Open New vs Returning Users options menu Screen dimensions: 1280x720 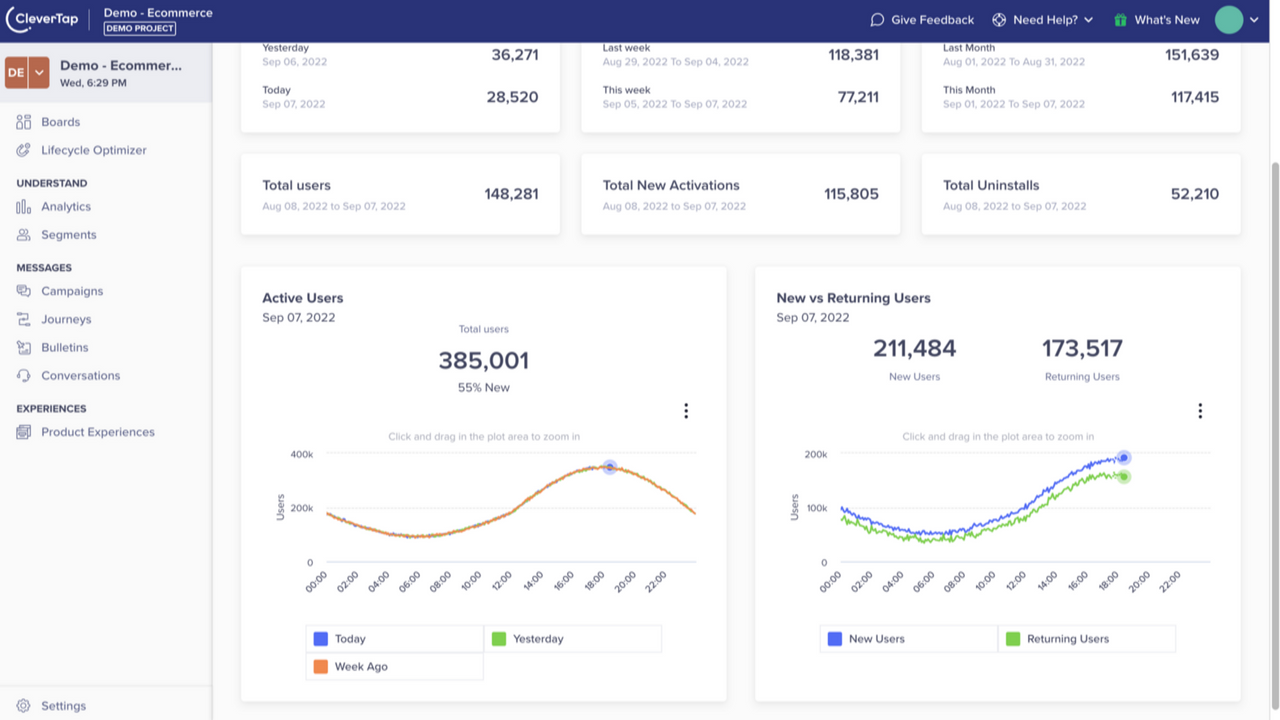click(x=1199, y=410)
